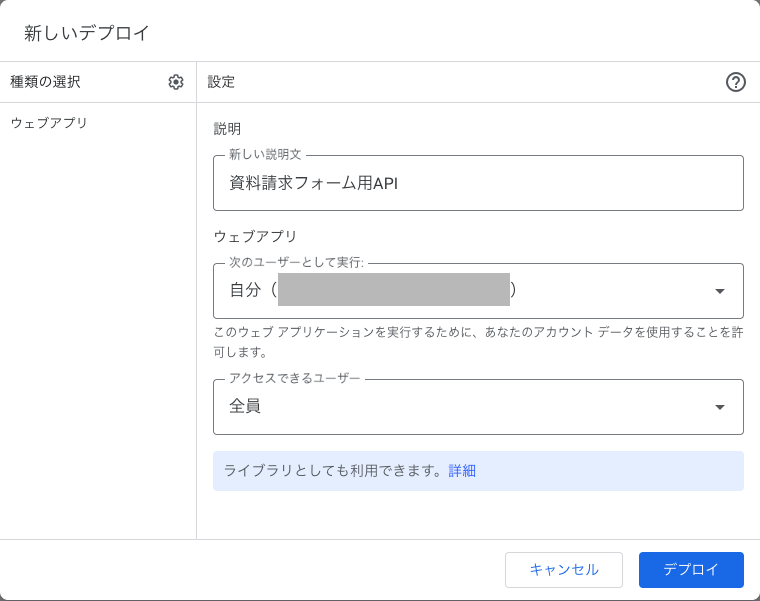Click the 種類の選択 panel header

click(x=46, y=82)
